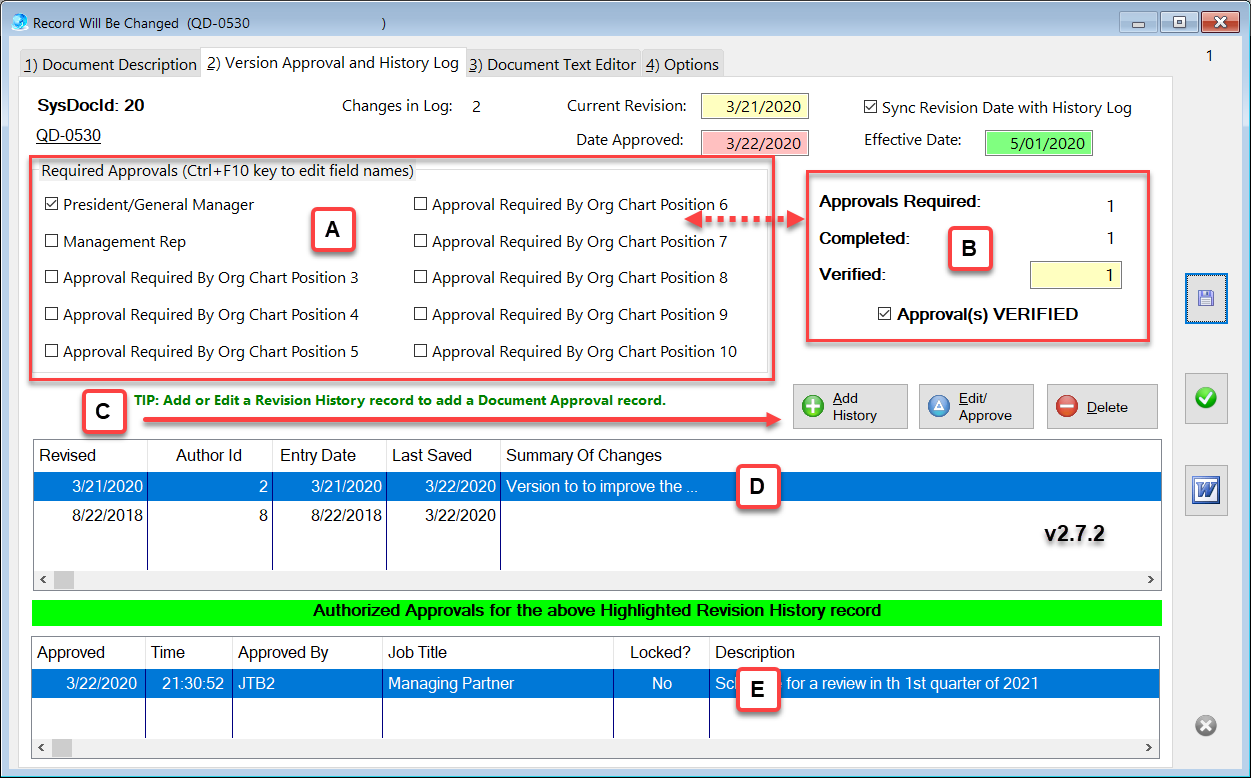This screenshot has width=1251, height=778.
Task: Open document in Word via W icon
Action: pos(1206,491)
